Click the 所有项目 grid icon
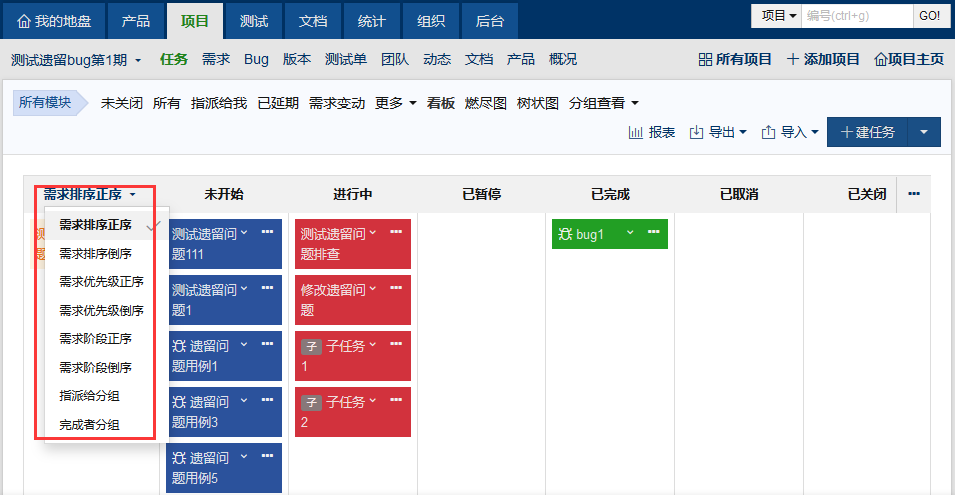 [705, 60]
